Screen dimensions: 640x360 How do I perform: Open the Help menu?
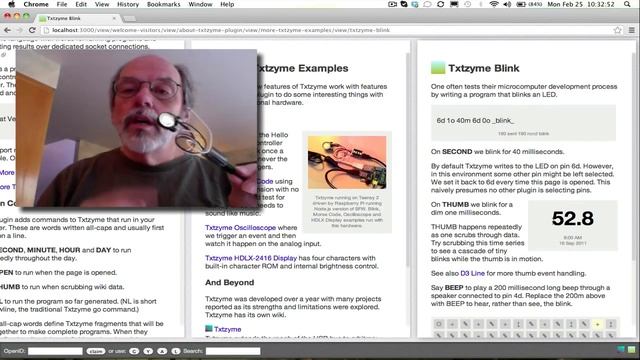pyautogui.click(x=227, y=4)
